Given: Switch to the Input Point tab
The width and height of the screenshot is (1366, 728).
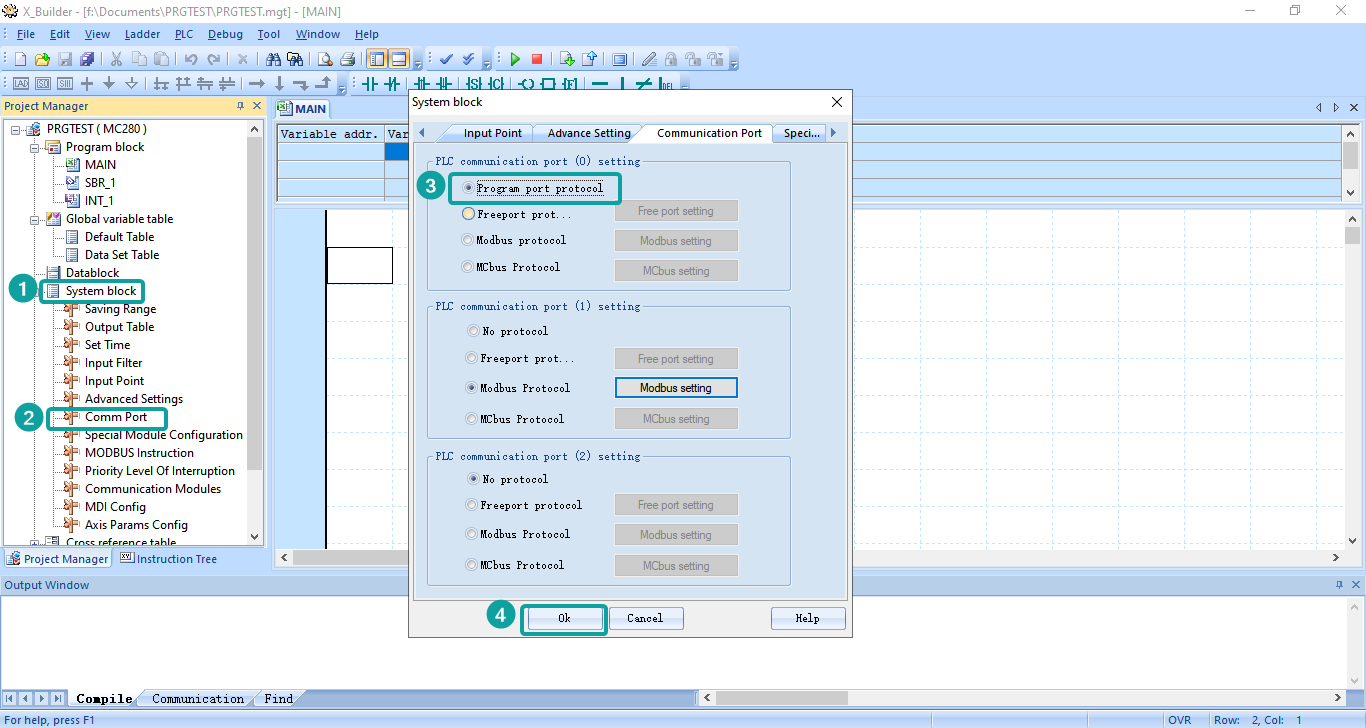Looking at the screenshot, I should pos(492,133).
